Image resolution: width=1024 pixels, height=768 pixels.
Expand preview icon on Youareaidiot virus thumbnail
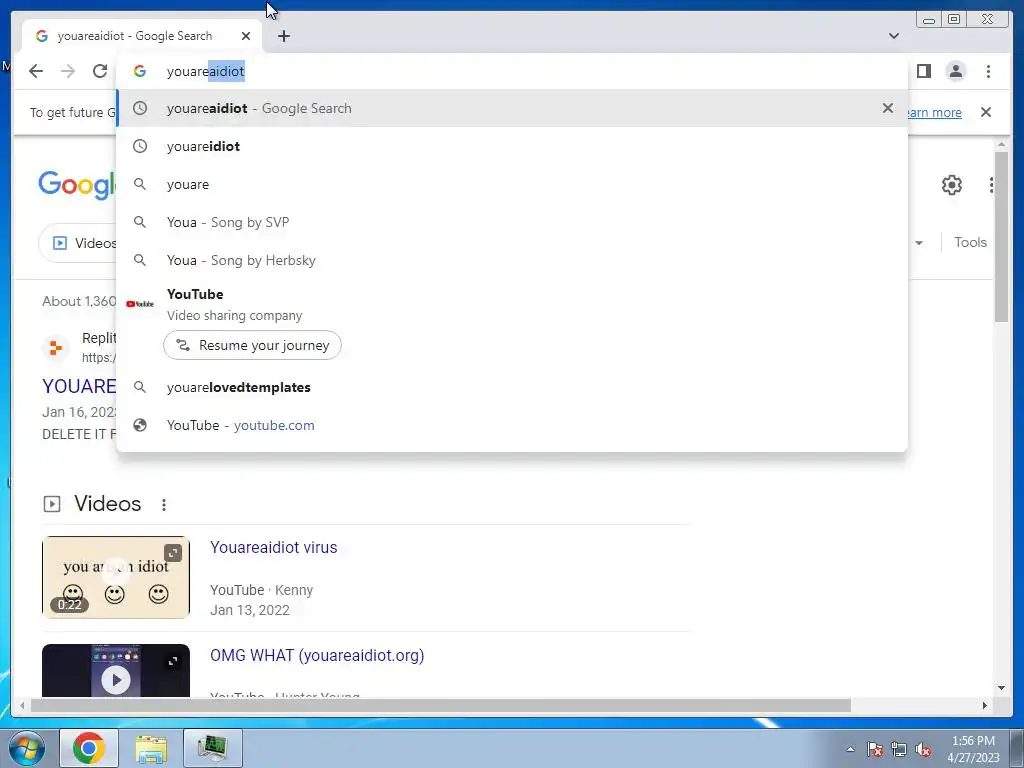point(173,553)
